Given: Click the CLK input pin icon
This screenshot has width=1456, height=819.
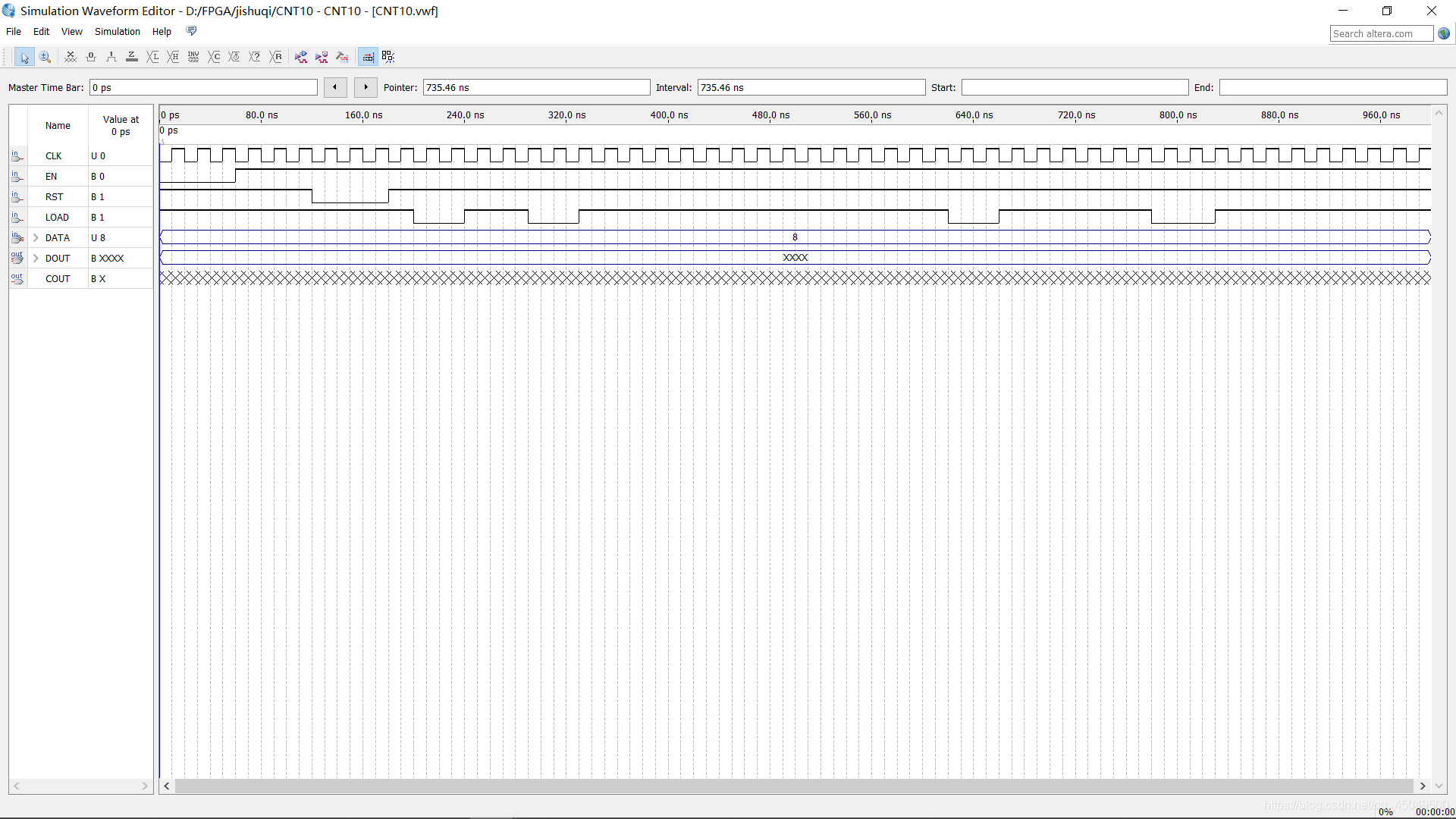Looking at the screenshot, I should point(17,156).
